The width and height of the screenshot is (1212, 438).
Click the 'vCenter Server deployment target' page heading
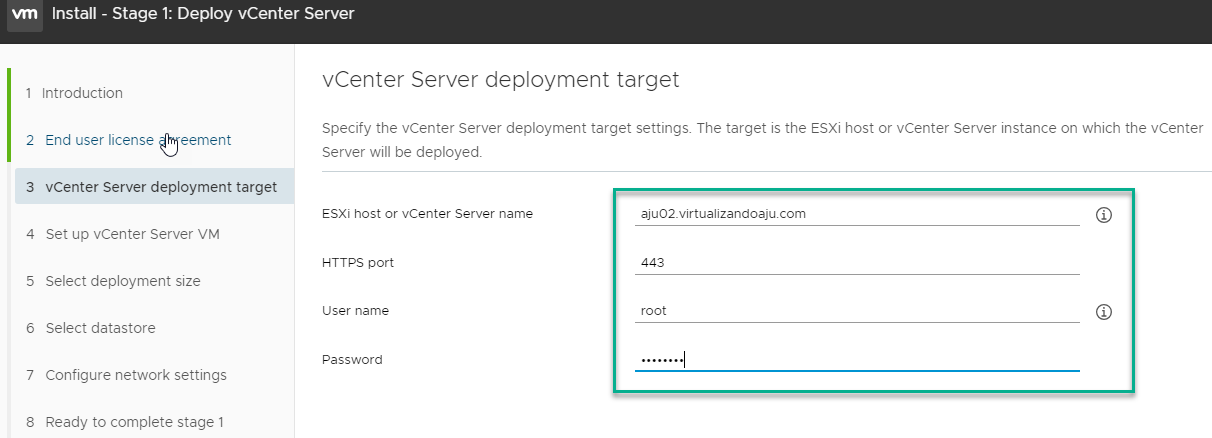point(500,80)
